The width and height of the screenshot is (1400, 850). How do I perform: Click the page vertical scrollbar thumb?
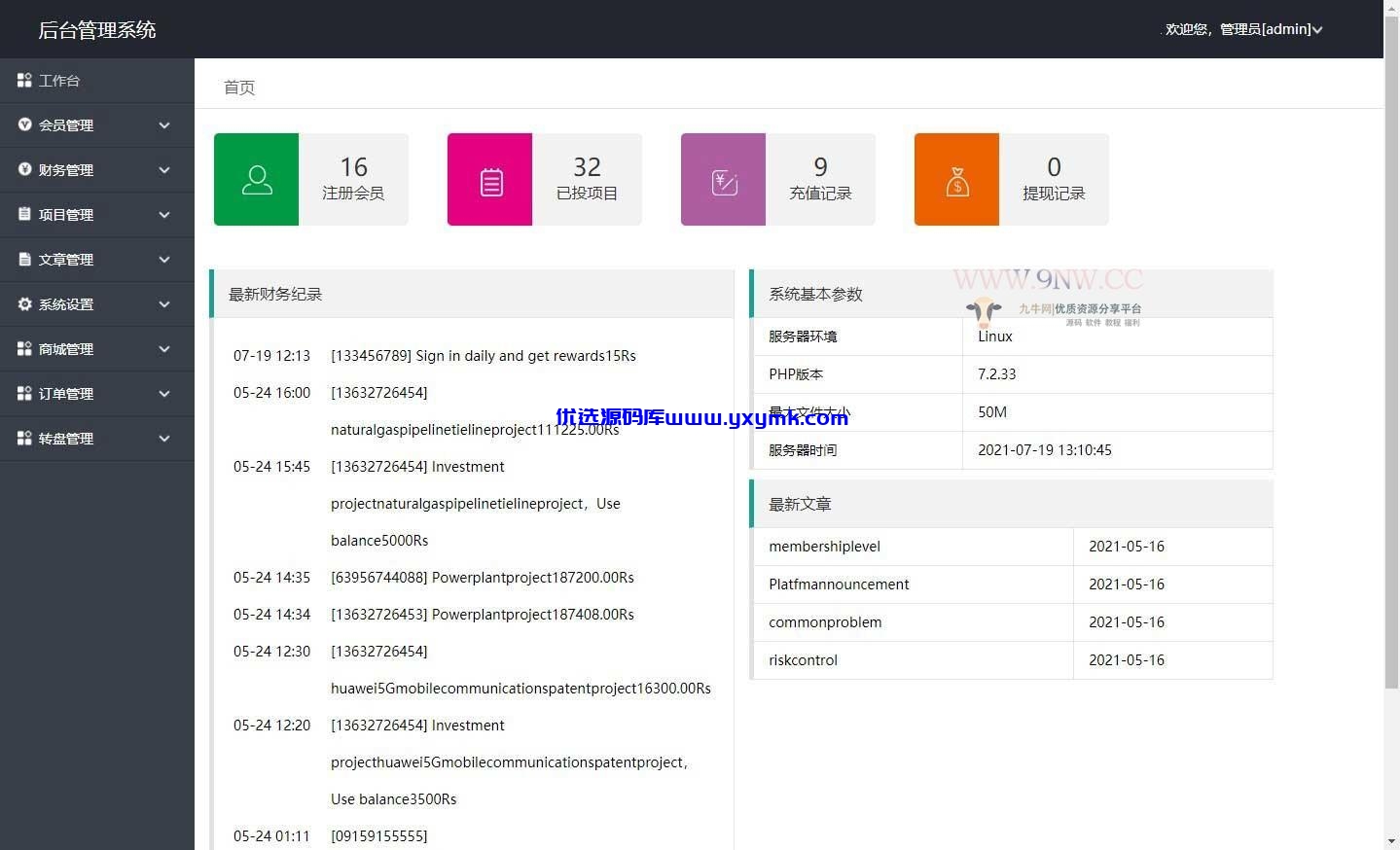(1391, 350)
